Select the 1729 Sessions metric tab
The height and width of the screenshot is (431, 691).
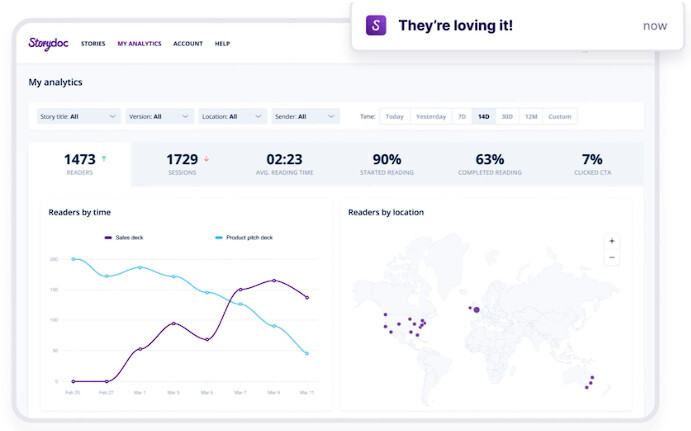coord(182,164)
